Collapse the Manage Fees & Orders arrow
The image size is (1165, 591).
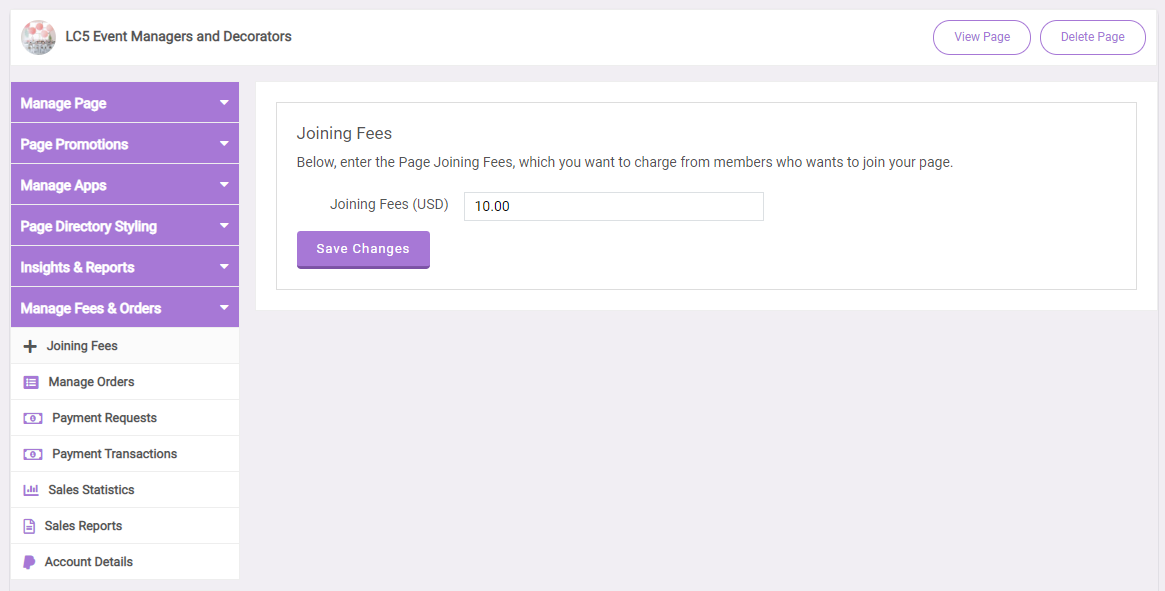pyautogui.click(x=224, y=307)
